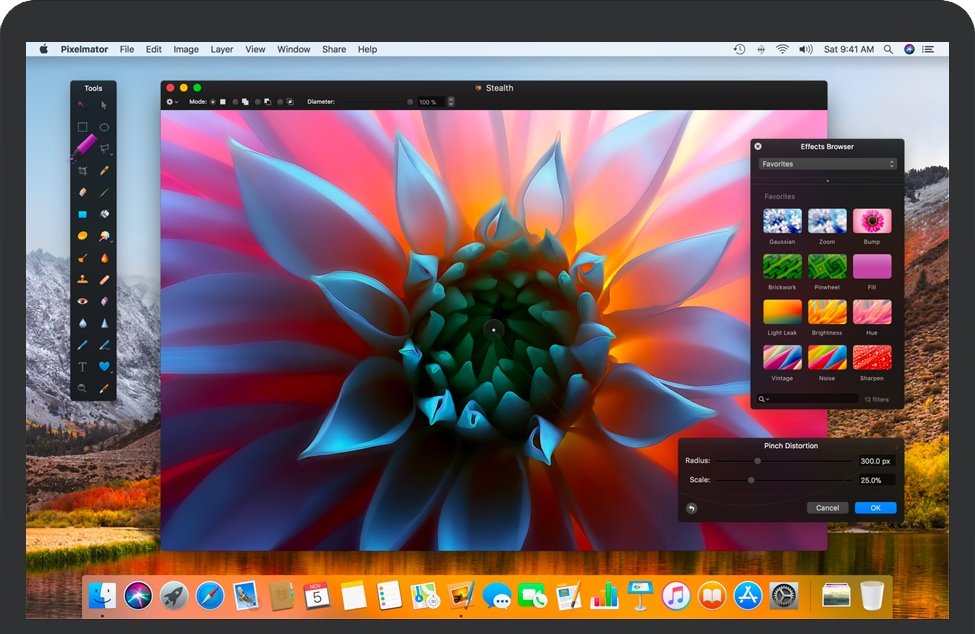Click the reset arrow in Pinch Distortion
The image size is (975, 634).
tap(691, 508)
